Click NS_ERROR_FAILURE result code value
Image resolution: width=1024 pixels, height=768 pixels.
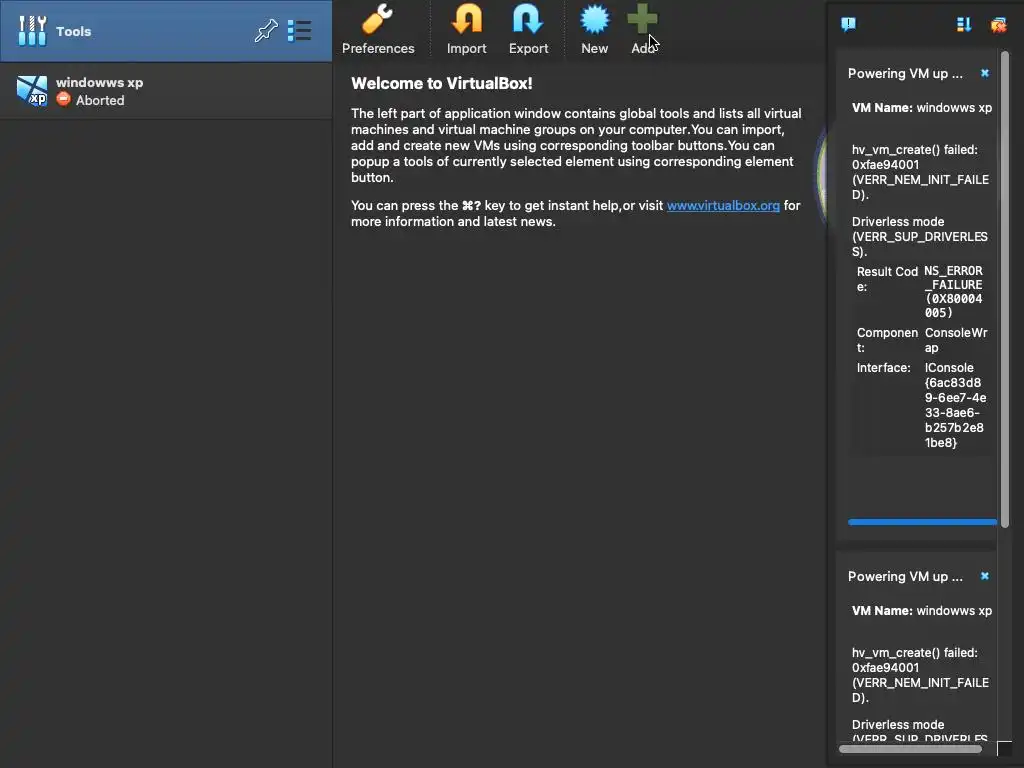click(953, 291)
